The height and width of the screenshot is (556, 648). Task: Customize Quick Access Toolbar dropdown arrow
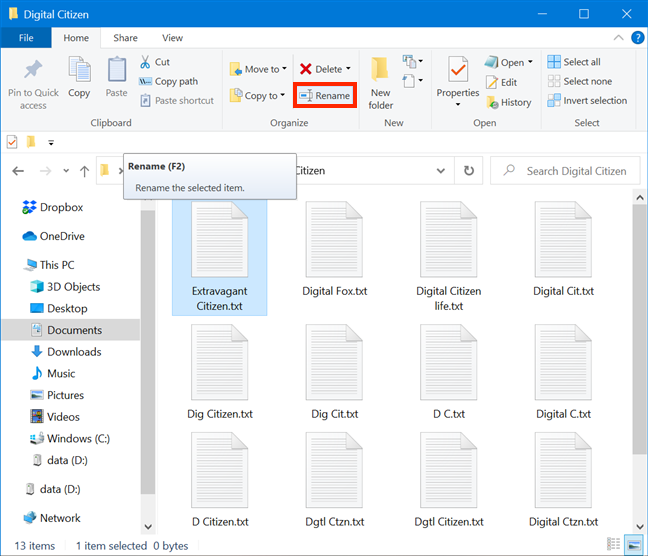click(51, 143)
